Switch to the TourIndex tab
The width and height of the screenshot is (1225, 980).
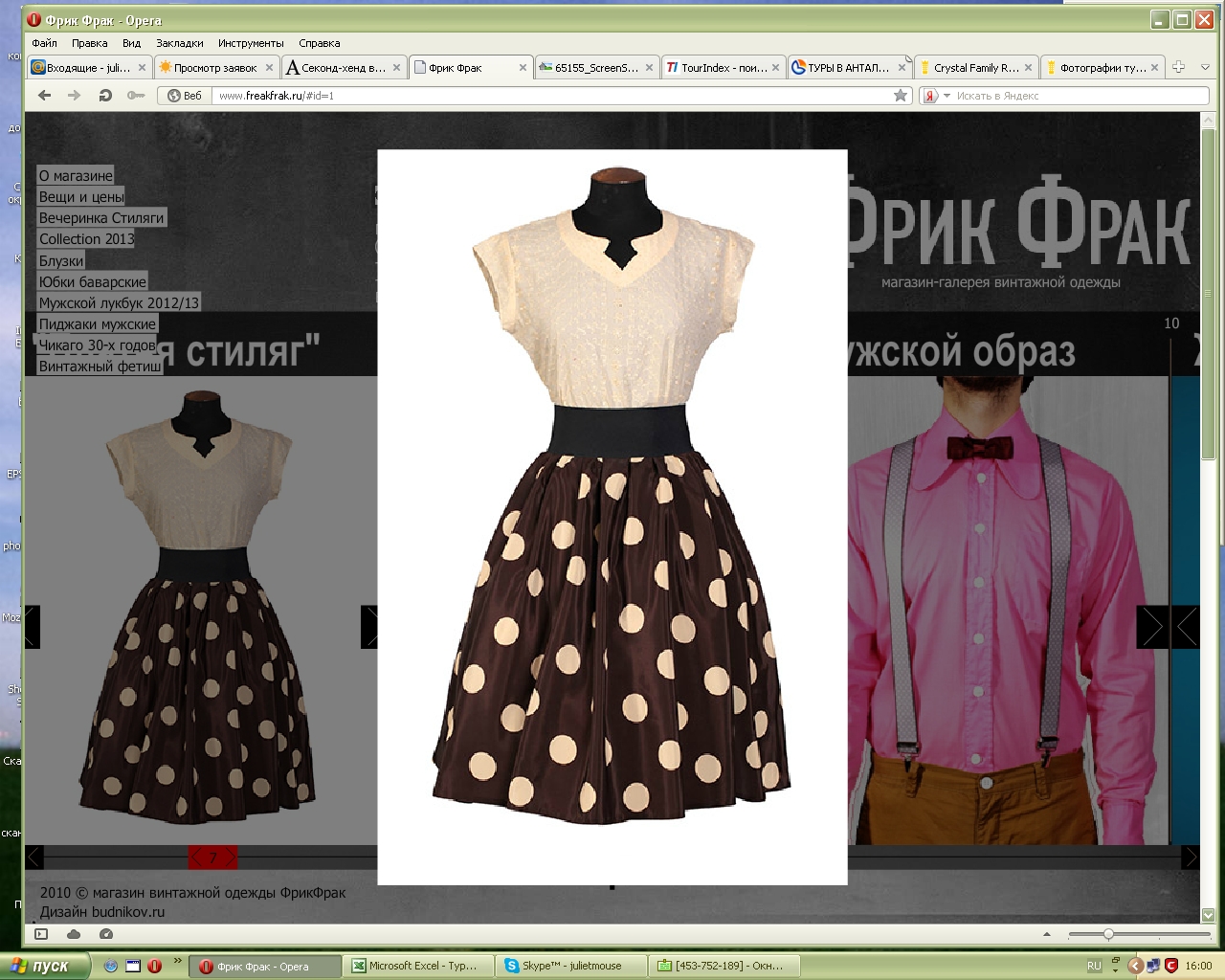point(724,68)
